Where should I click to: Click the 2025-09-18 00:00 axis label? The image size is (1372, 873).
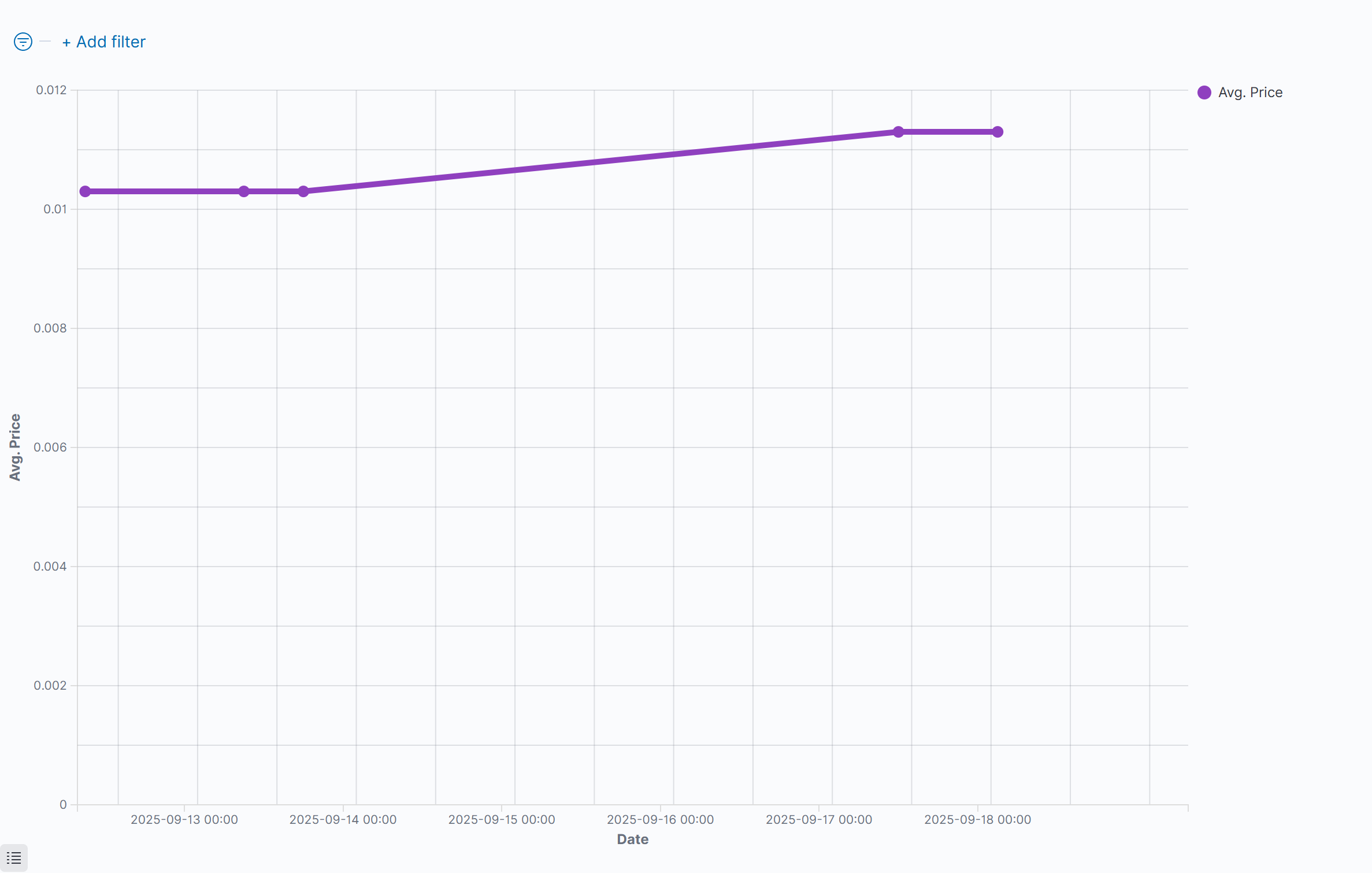(x=977, y=819)
